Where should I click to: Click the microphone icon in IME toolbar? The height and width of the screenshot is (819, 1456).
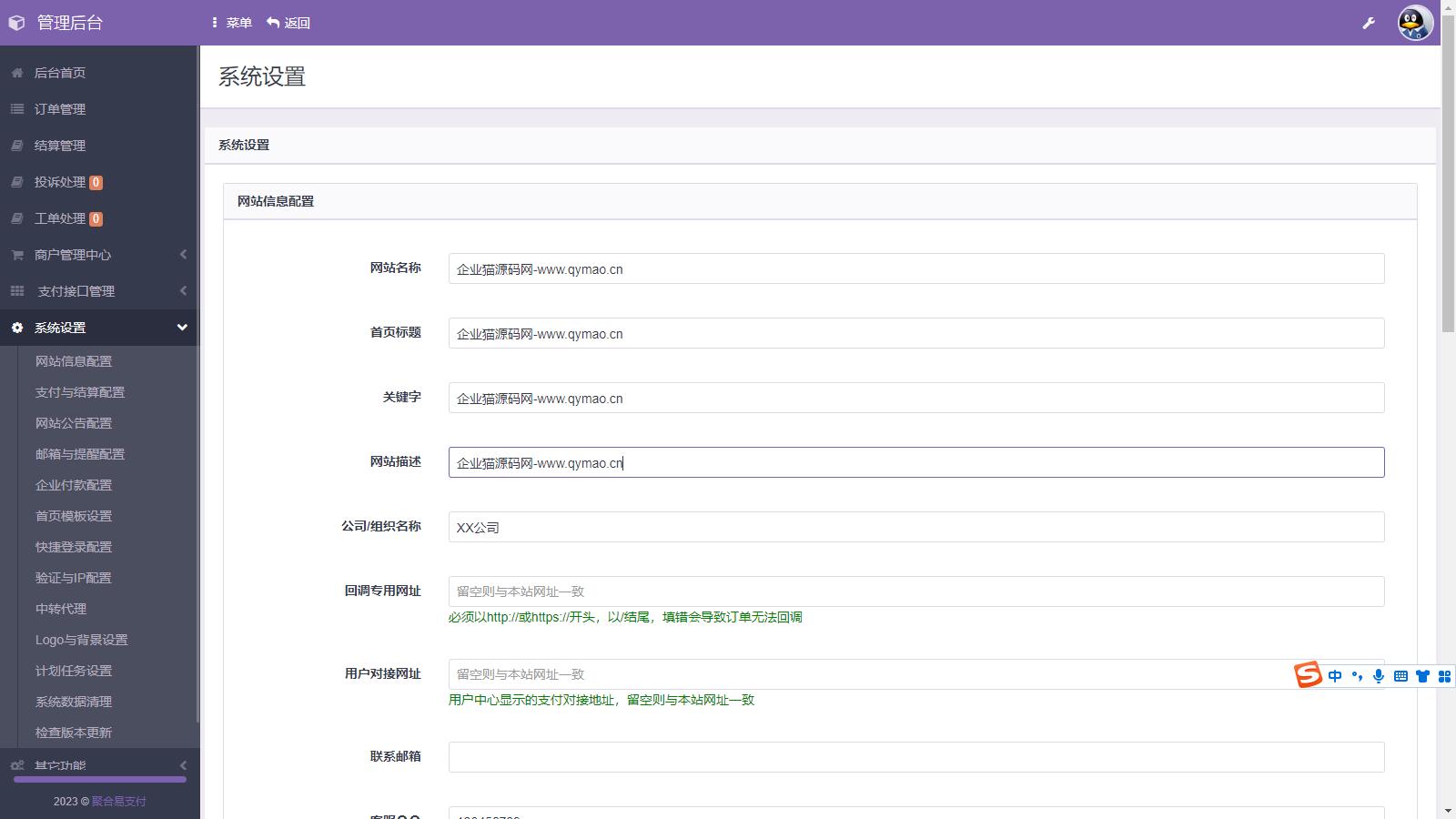coord(1379,676)
